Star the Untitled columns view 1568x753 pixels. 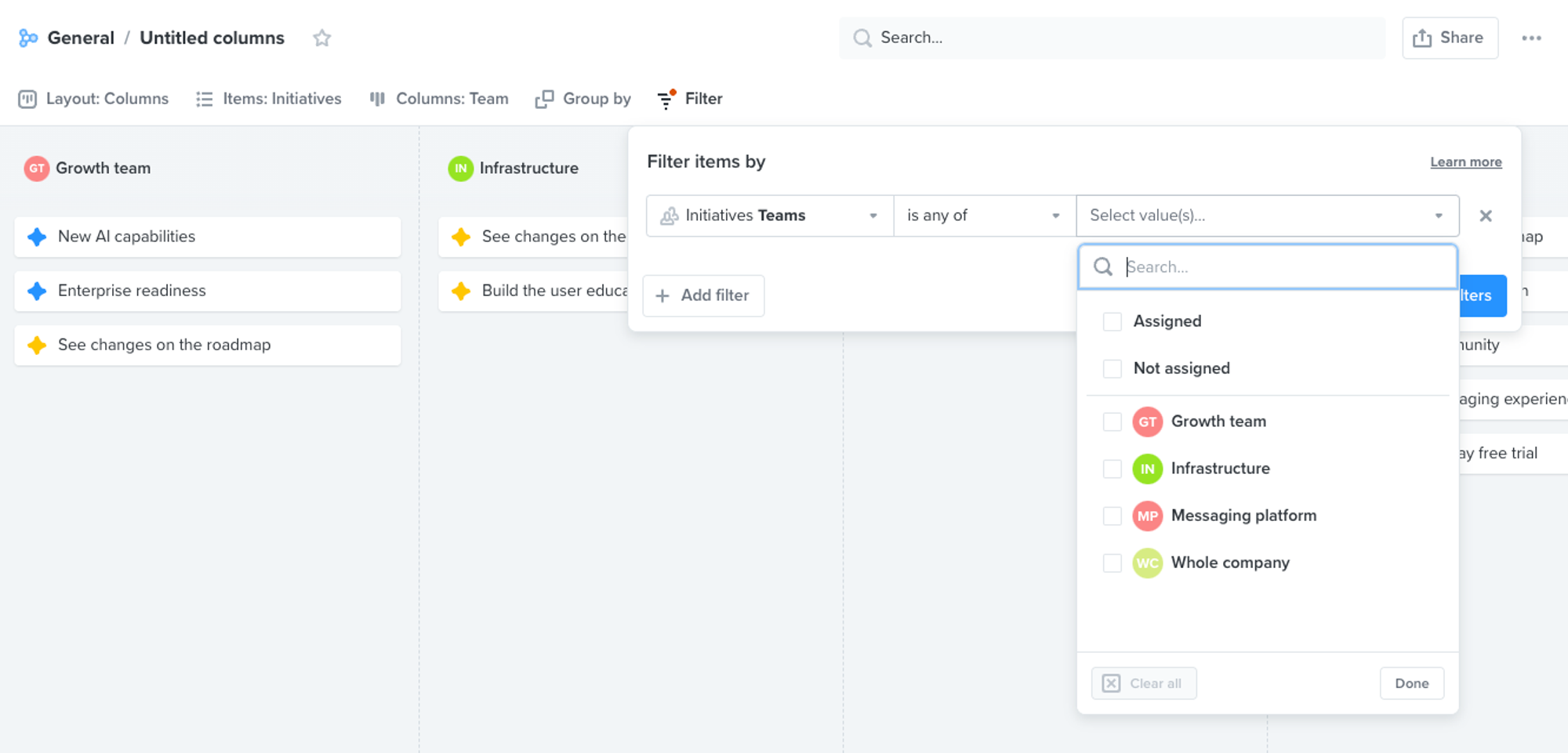coord(321,38)
